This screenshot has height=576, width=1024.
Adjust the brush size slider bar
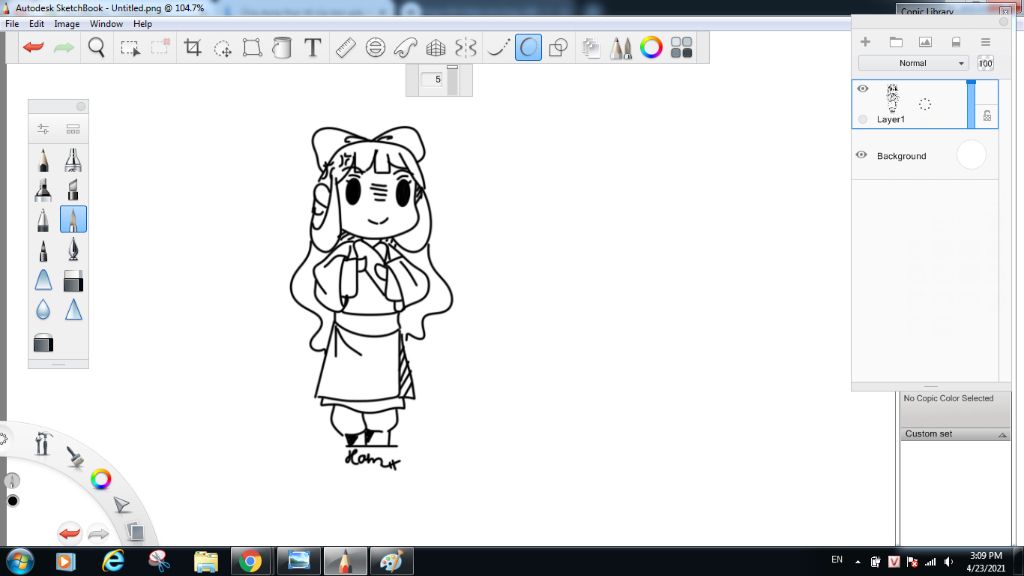point(452,80)
